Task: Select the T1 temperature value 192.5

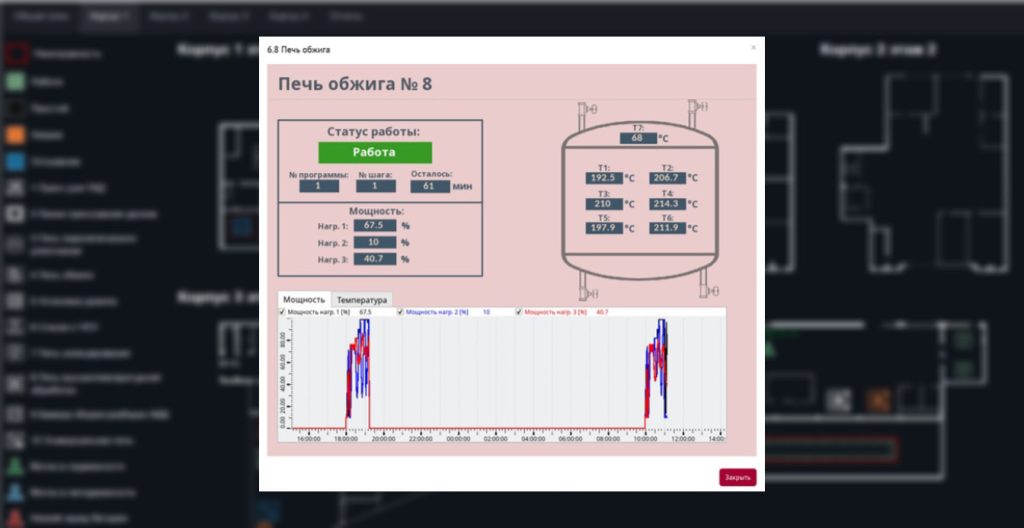Action: click(603, 177)
